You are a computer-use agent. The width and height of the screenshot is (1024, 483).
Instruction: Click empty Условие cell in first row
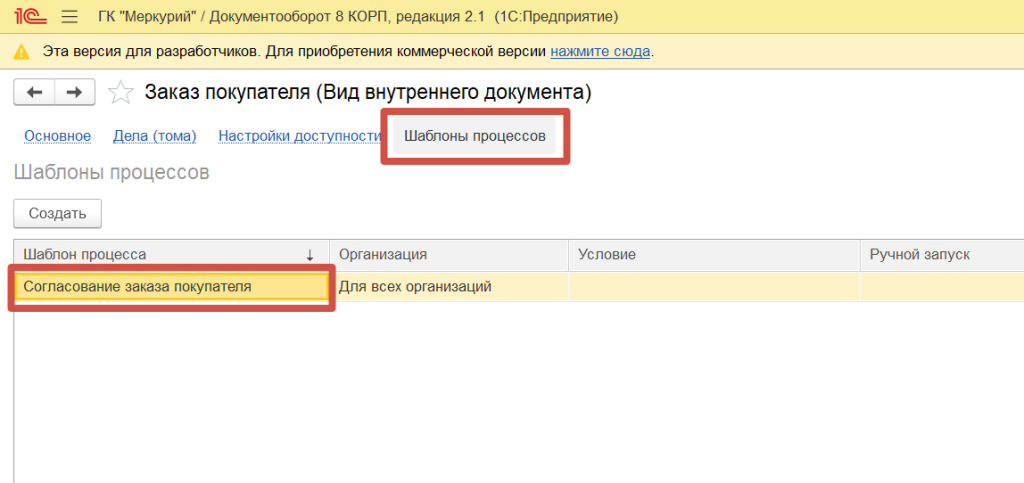pos(714,287)
